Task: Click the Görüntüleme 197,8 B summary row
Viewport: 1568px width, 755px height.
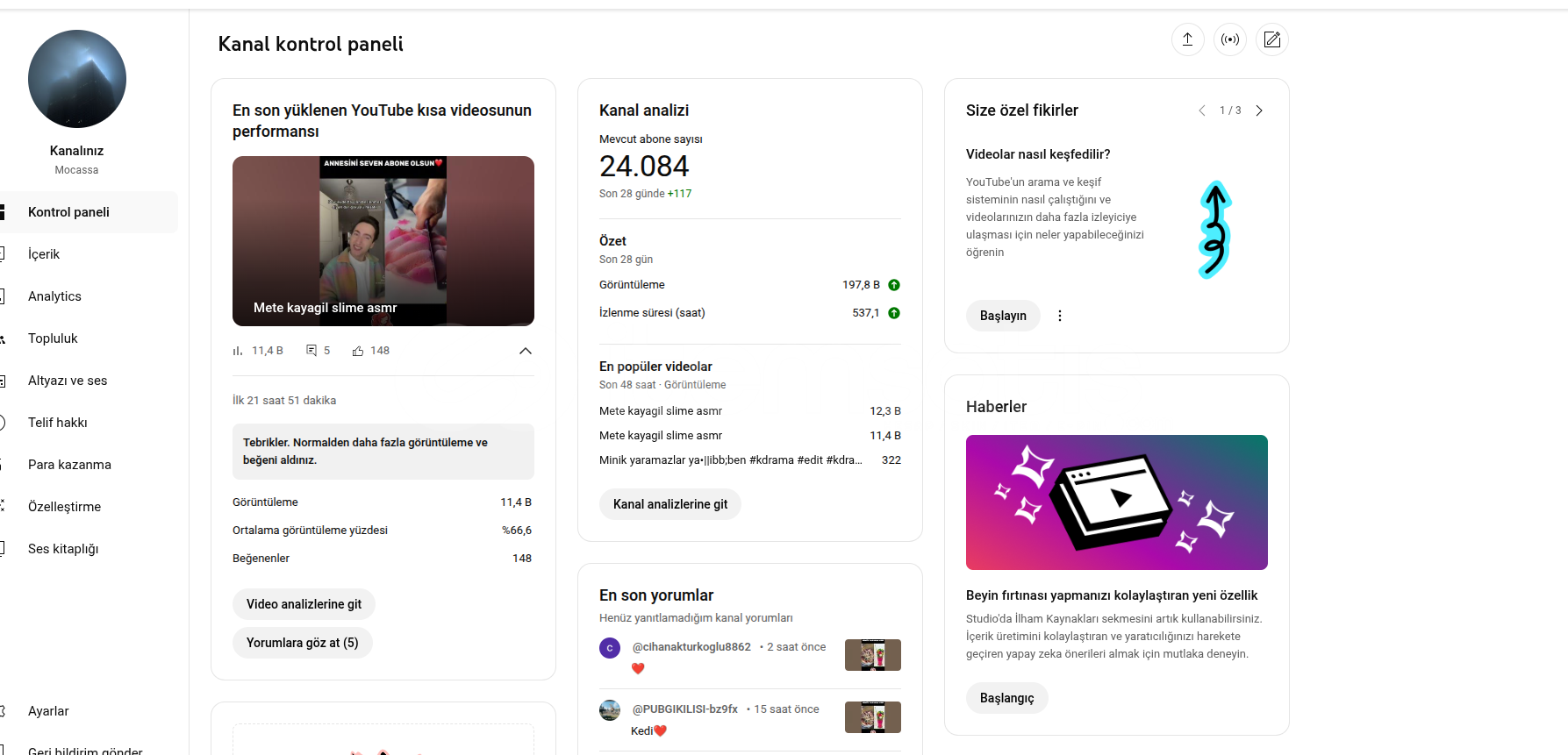Action: [750, 285]
